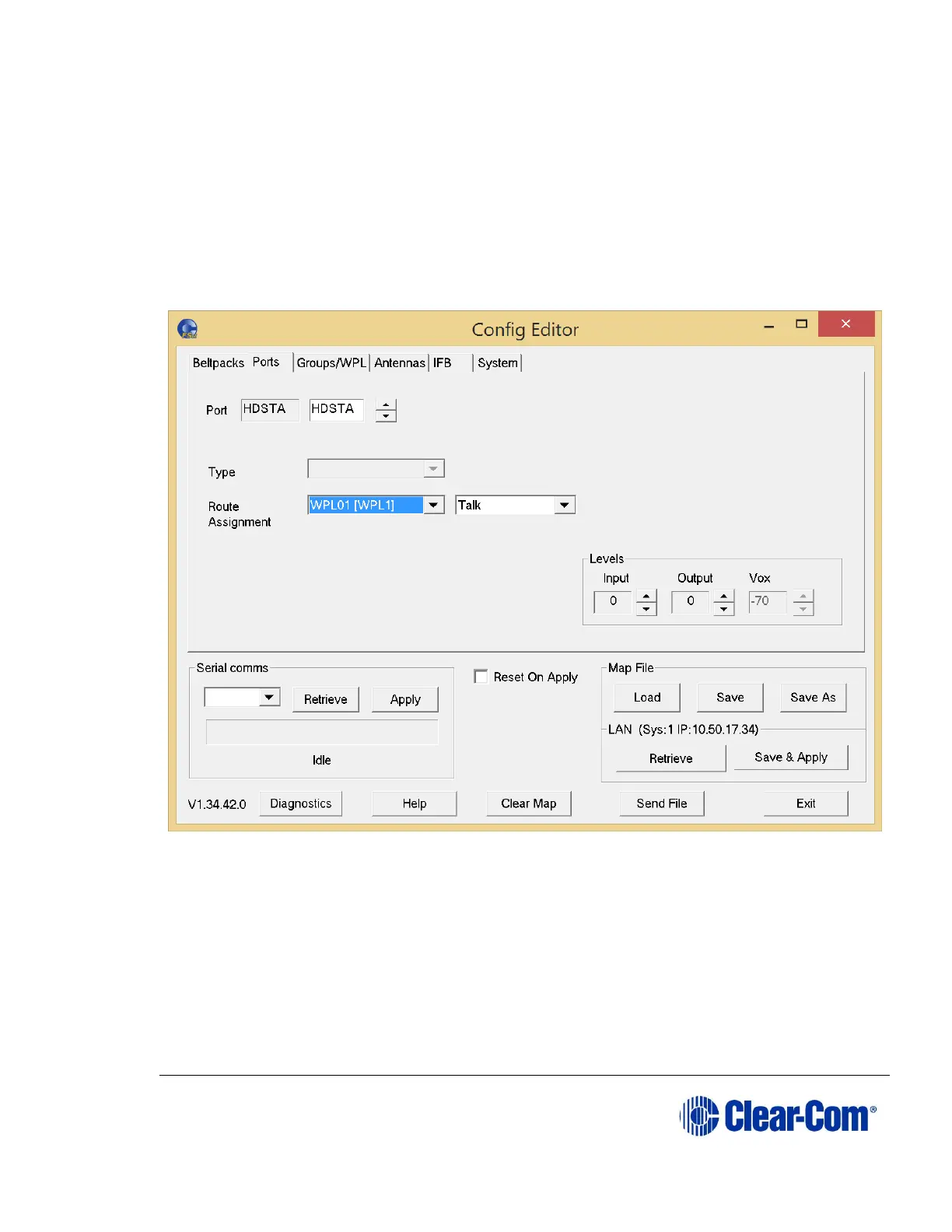Increase the Input level
The image size is (952, 1232).
646,597
